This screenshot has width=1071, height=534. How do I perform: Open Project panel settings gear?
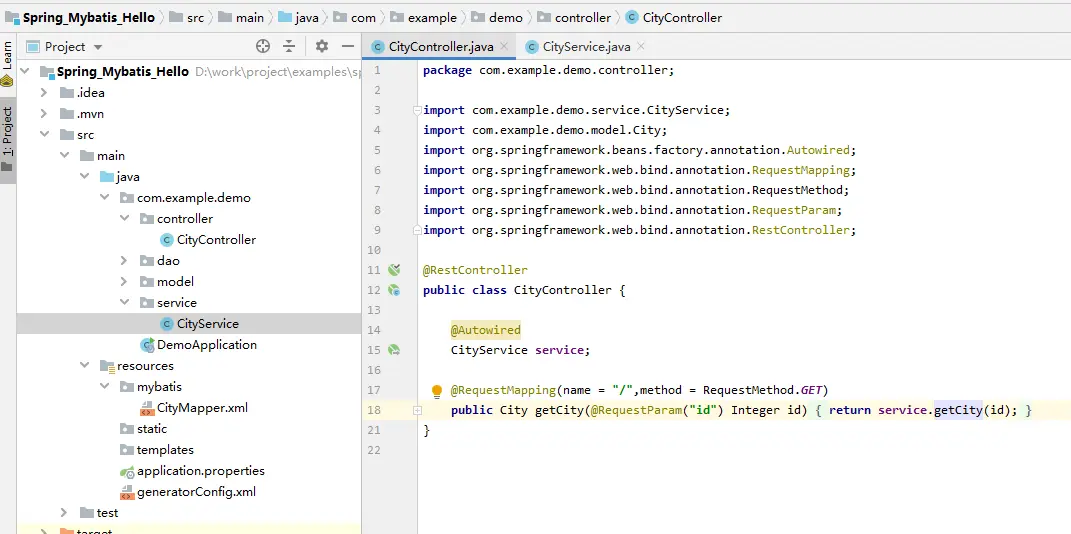(x=322, y=46)
